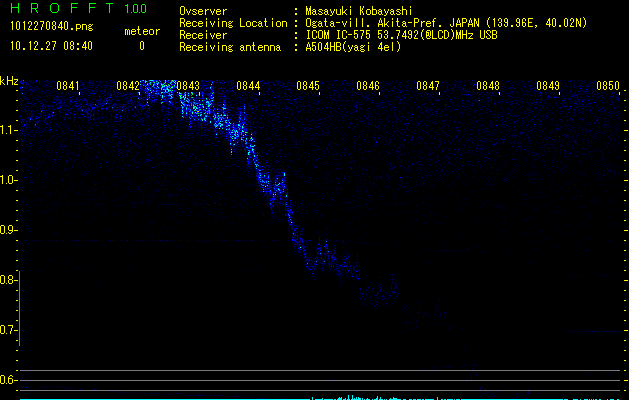629x400 pixels.
Task: Click the 0846 time axis marker
Action: 368,86
